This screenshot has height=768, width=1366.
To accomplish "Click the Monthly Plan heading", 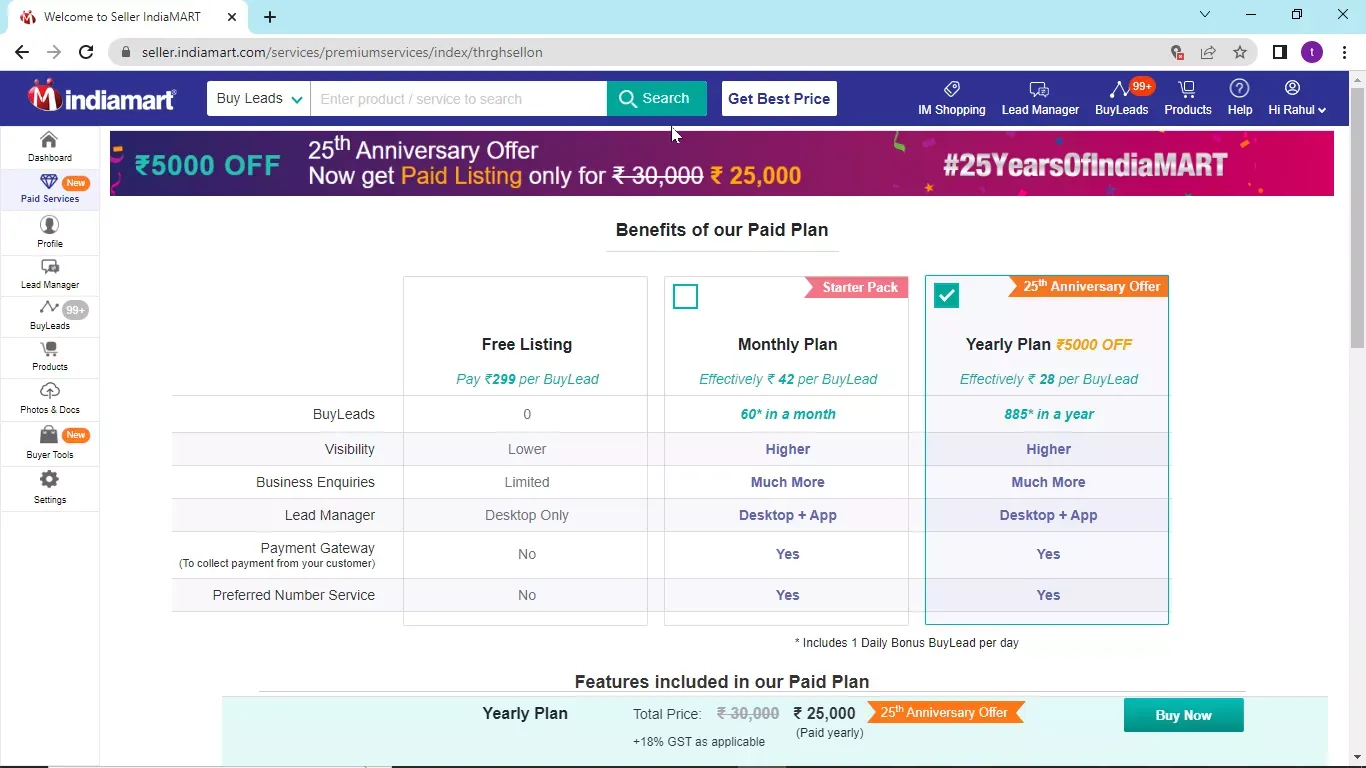I will [x=787, y=344].
